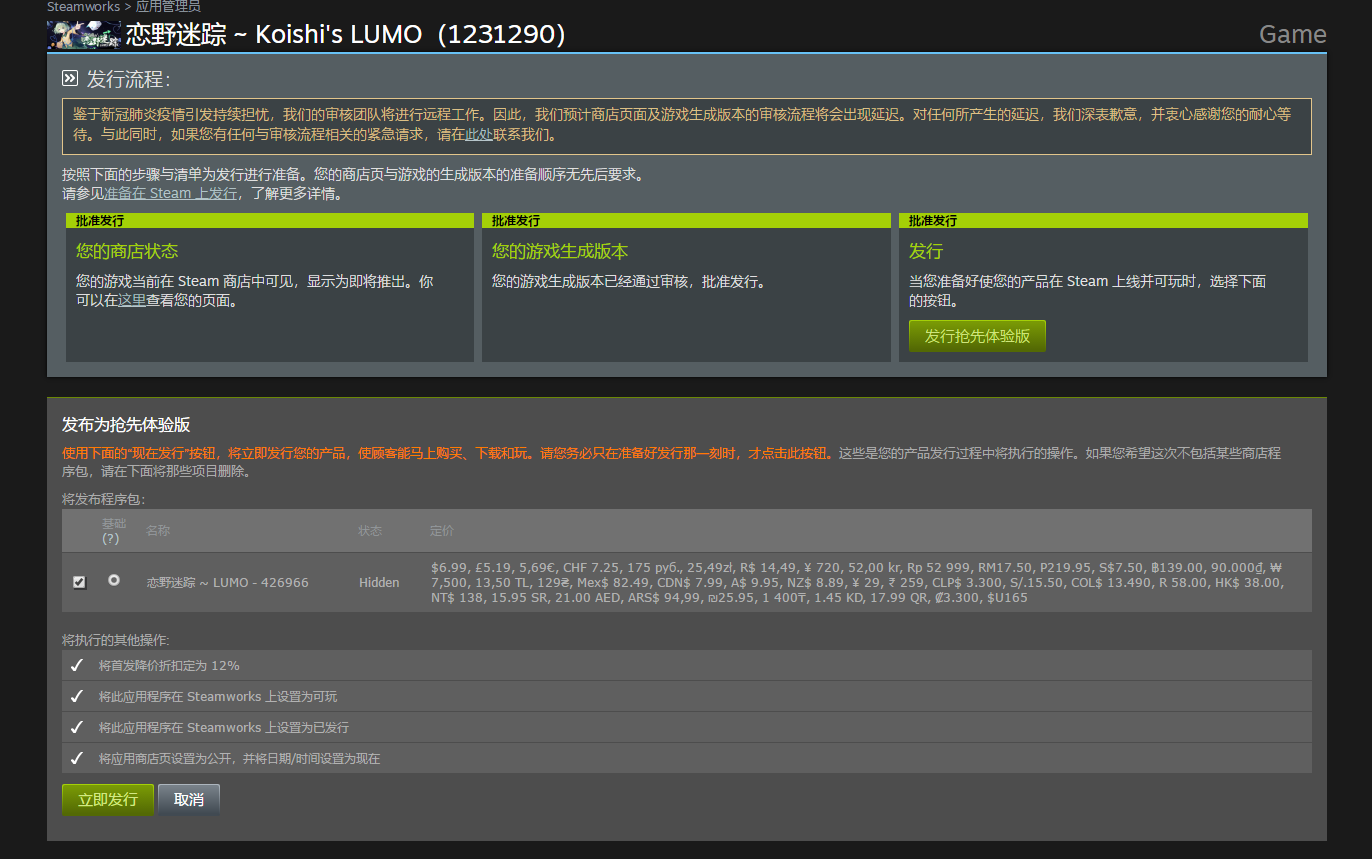1372x859 pixels.
Task: Select the base package radio button
Action: pos(114,579)
